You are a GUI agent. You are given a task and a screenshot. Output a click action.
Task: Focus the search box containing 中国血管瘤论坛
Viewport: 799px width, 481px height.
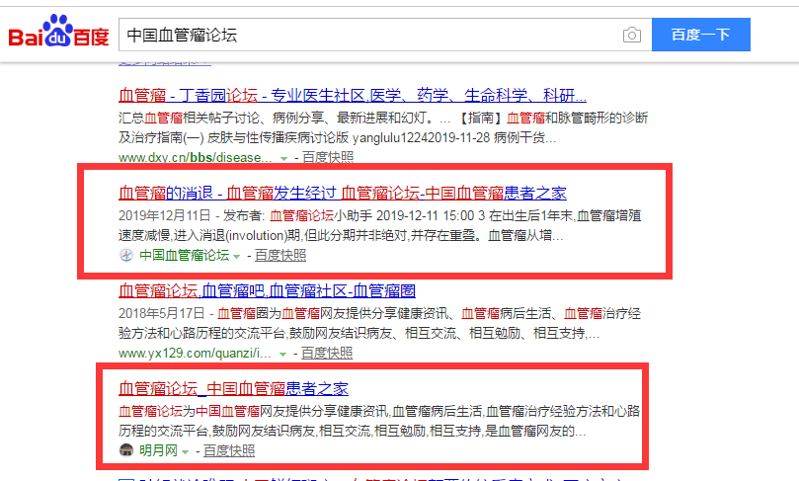tap(385, 35)
